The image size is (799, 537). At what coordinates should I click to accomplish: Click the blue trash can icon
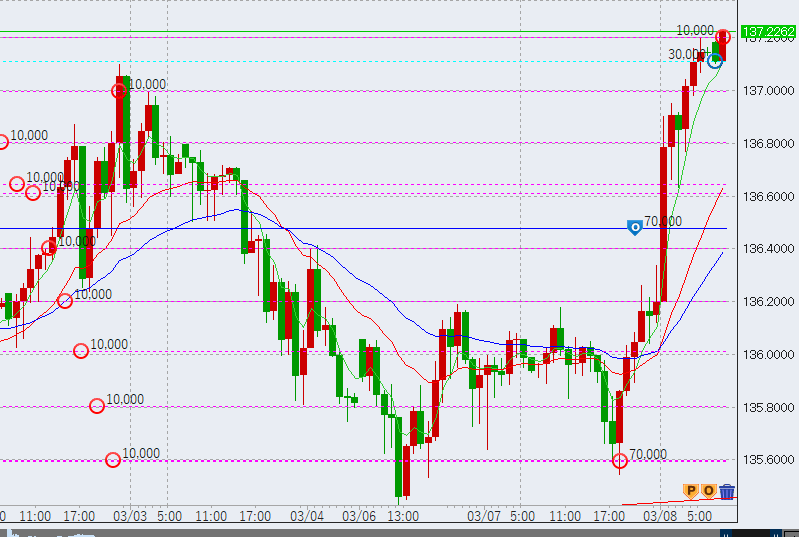pos(727,491)
